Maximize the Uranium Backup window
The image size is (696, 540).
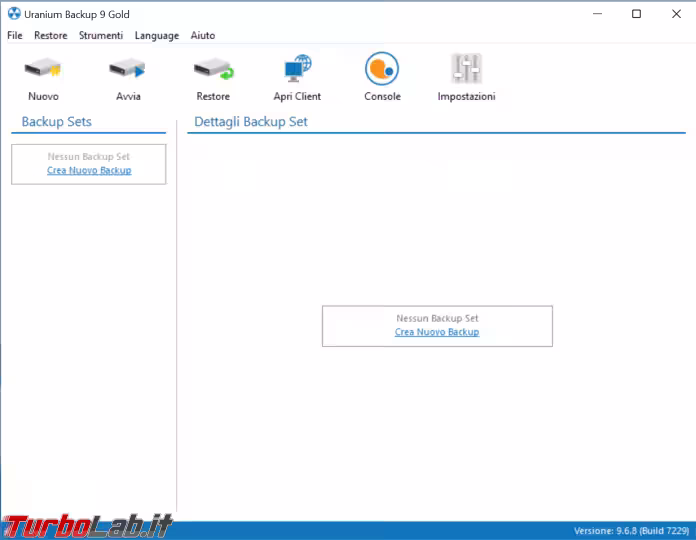pyautogui.click(x=636, y=14)
